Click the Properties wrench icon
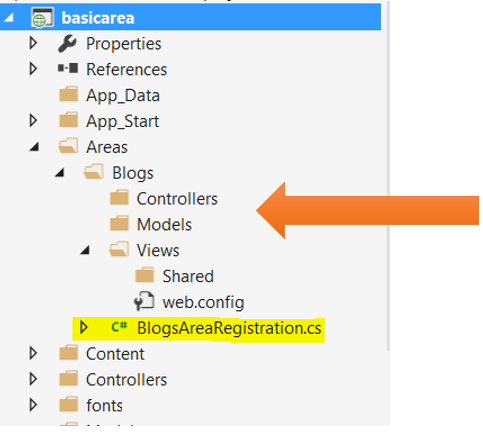Screen dimensions: 483x439 click(x=68, y=43)
